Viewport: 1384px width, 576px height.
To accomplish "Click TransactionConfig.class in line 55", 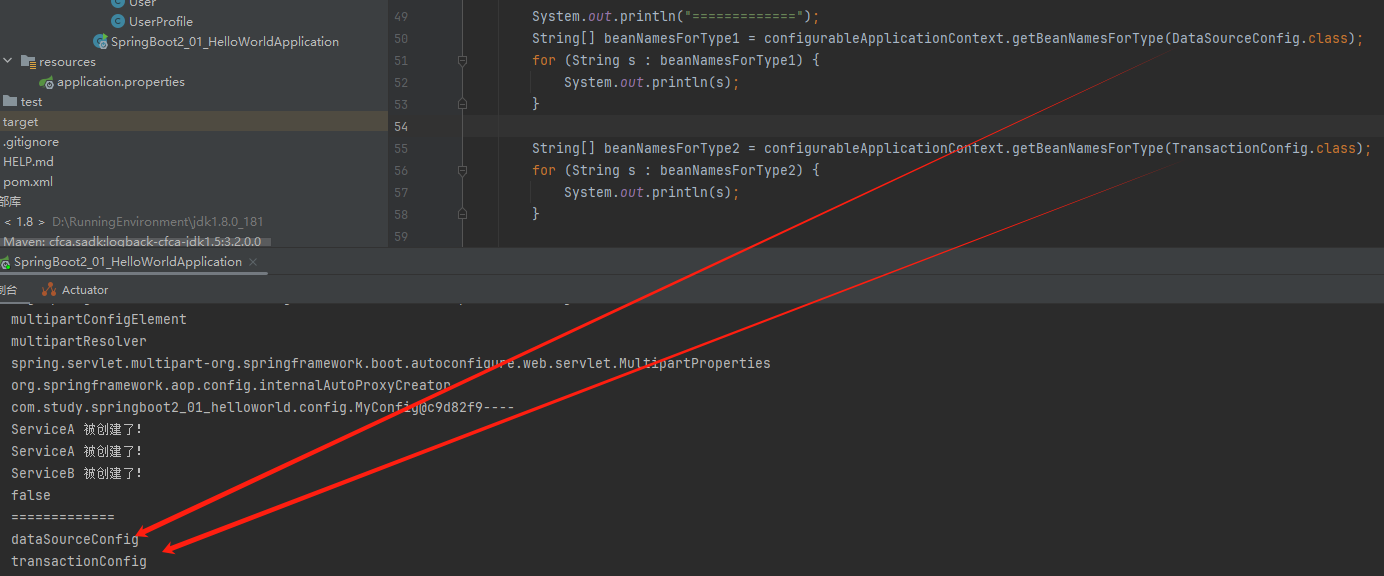I will click(x=1264, y=148).
